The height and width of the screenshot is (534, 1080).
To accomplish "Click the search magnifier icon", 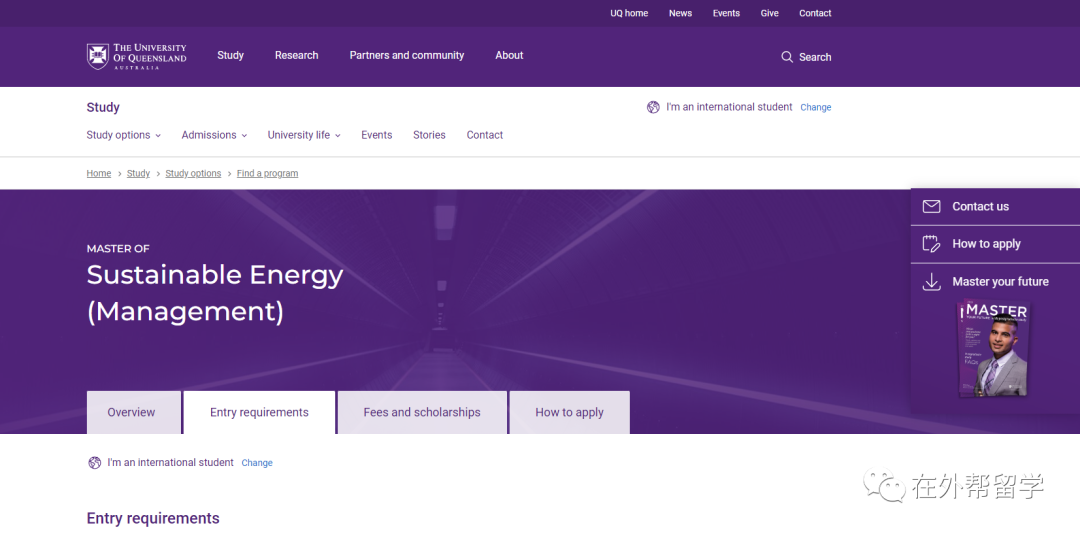I will (787, 57).
